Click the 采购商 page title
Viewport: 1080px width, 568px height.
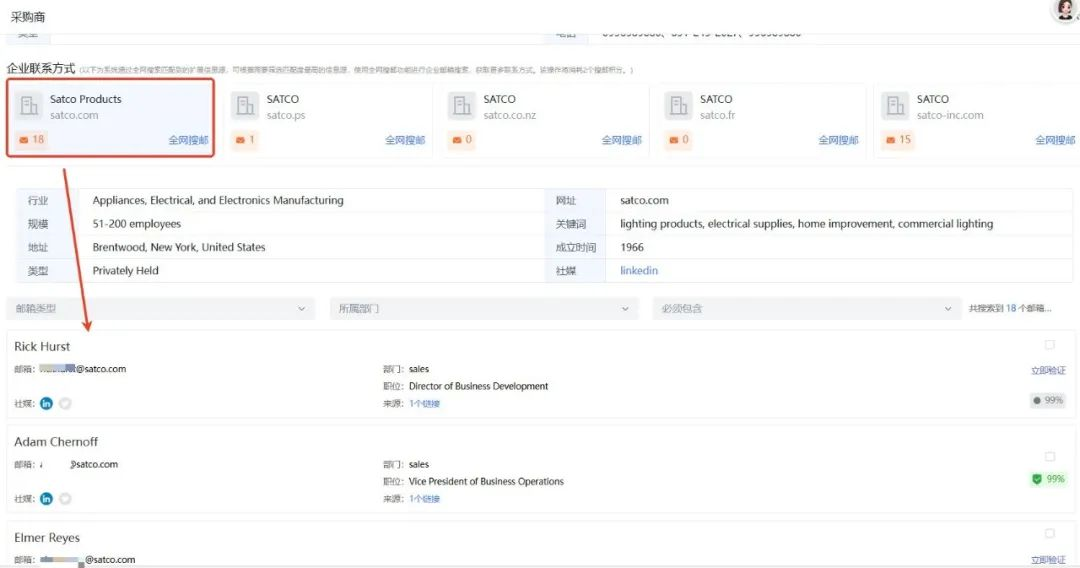[28, 17]
